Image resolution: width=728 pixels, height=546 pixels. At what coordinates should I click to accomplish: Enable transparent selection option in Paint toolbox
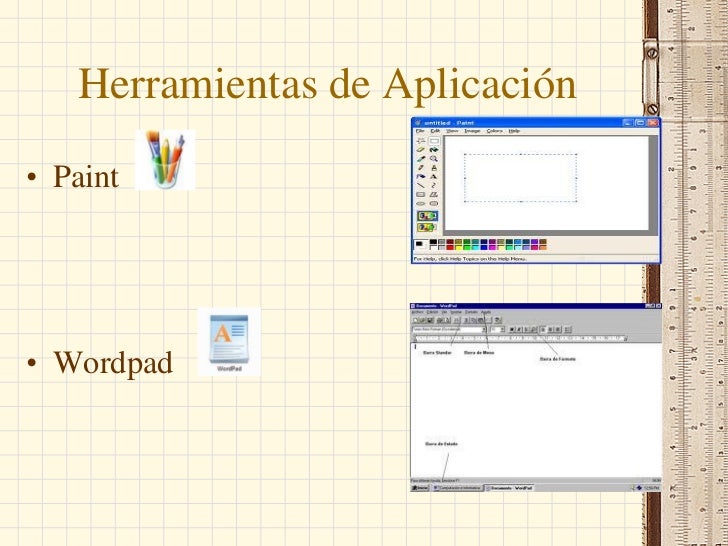(427, 227)
